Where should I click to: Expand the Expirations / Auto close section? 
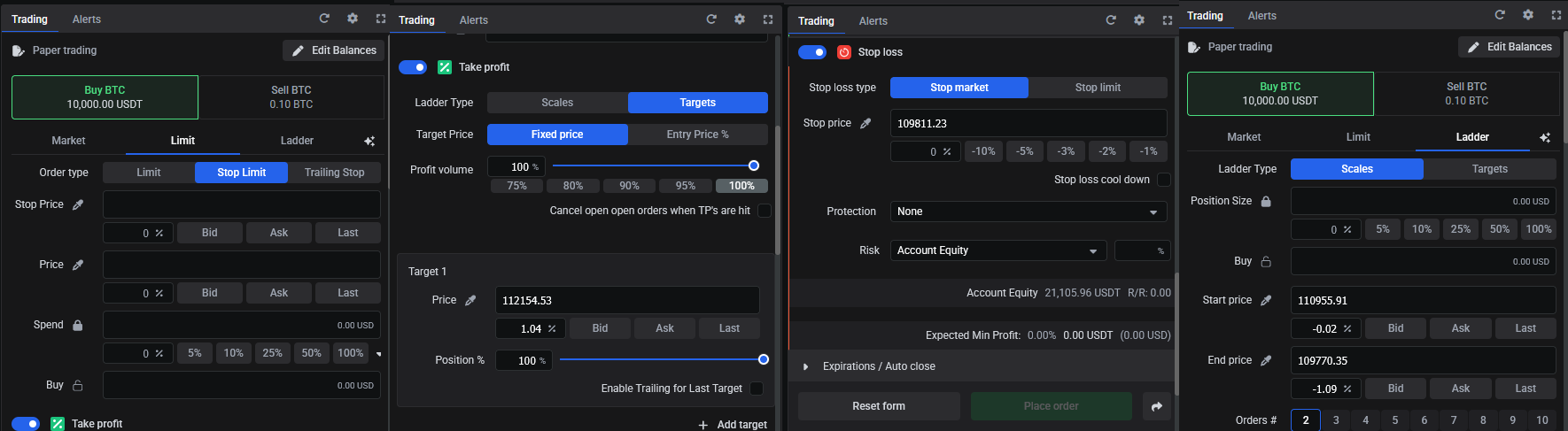pyautogui.click(x=982, y=366)
